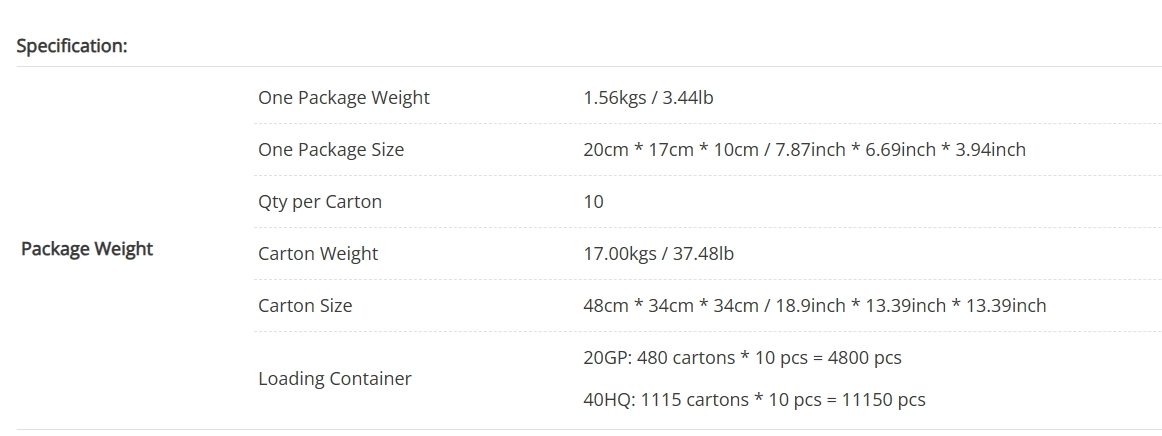Click the One Package Size label
Viewport: 1162px width, 436px height.
(331, 150)
